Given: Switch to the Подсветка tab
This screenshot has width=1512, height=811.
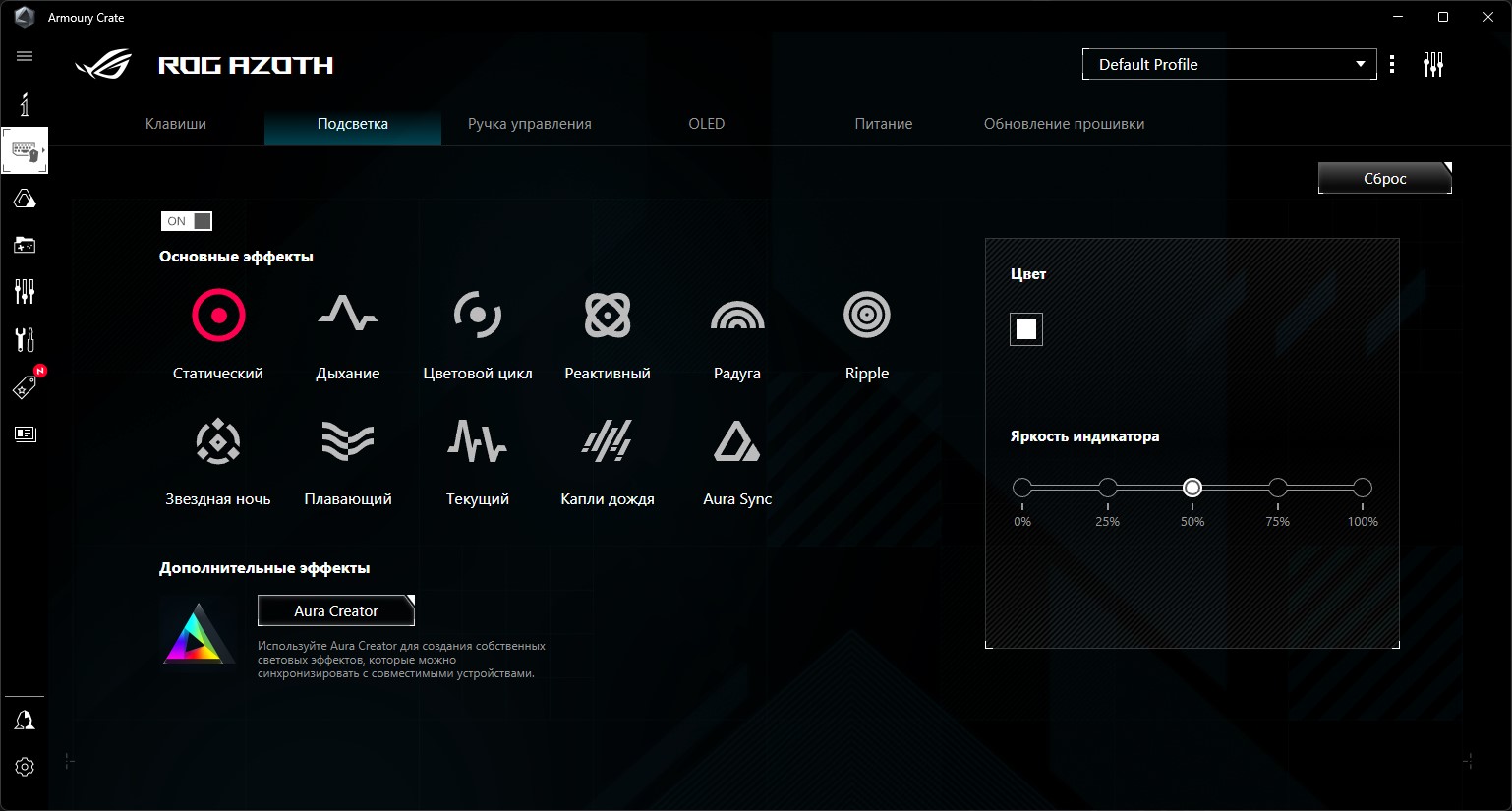Looking at the screenshot, I should (353, 124).
